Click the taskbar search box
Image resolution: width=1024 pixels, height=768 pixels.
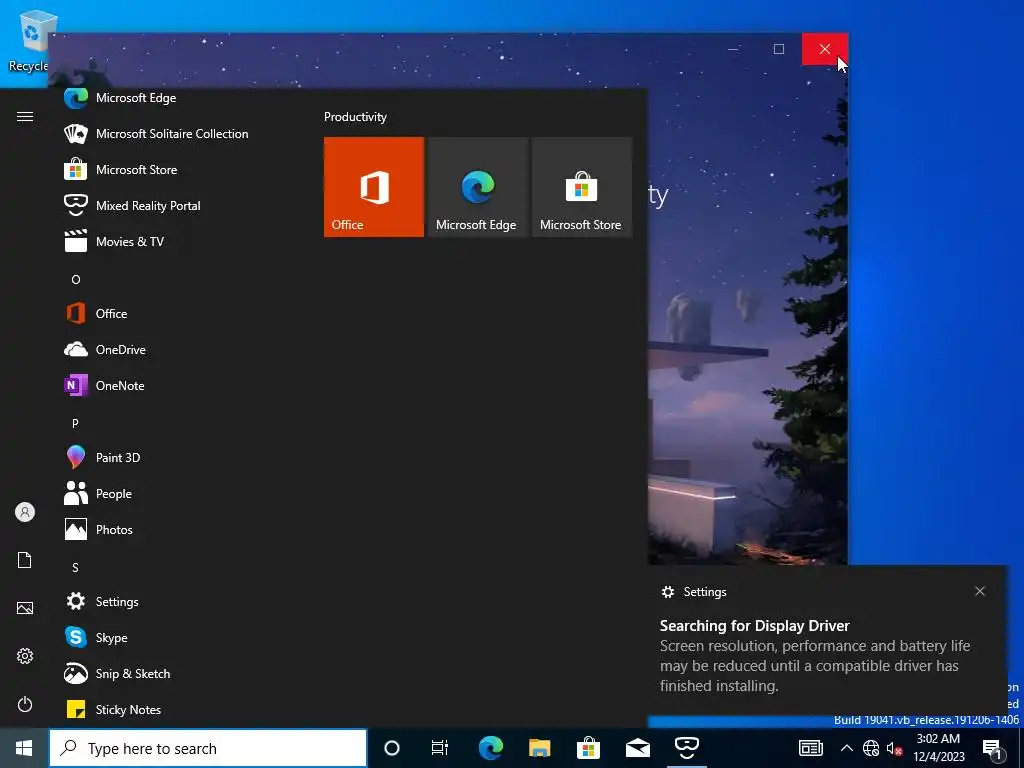click(208, 748)
